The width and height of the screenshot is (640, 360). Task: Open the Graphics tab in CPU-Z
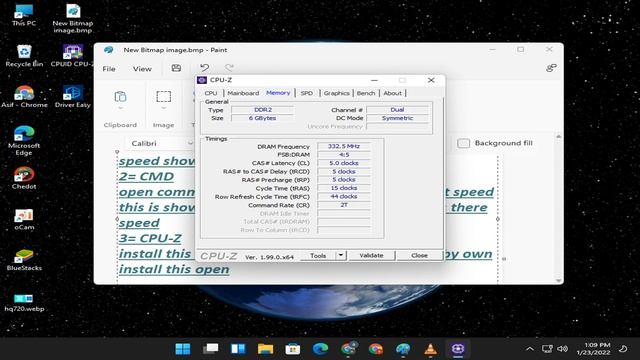click(x=336, y=93)
